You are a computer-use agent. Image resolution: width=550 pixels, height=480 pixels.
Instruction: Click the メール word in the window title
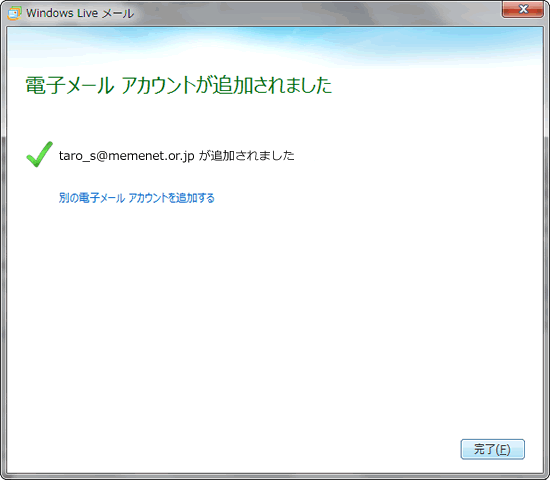(x=118, y=13)
